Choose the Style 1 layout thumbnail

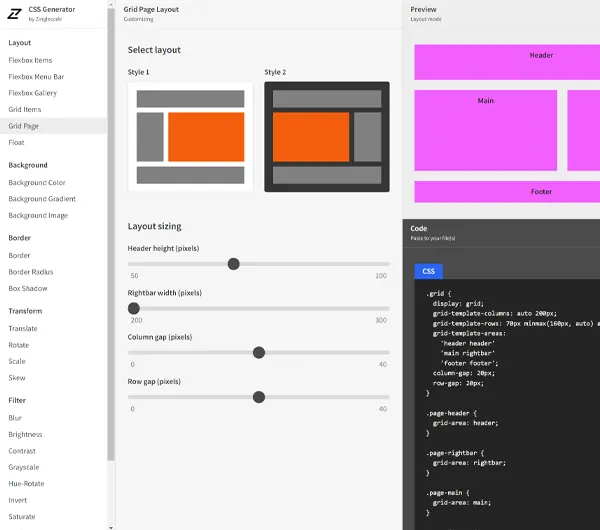[190, 137]
